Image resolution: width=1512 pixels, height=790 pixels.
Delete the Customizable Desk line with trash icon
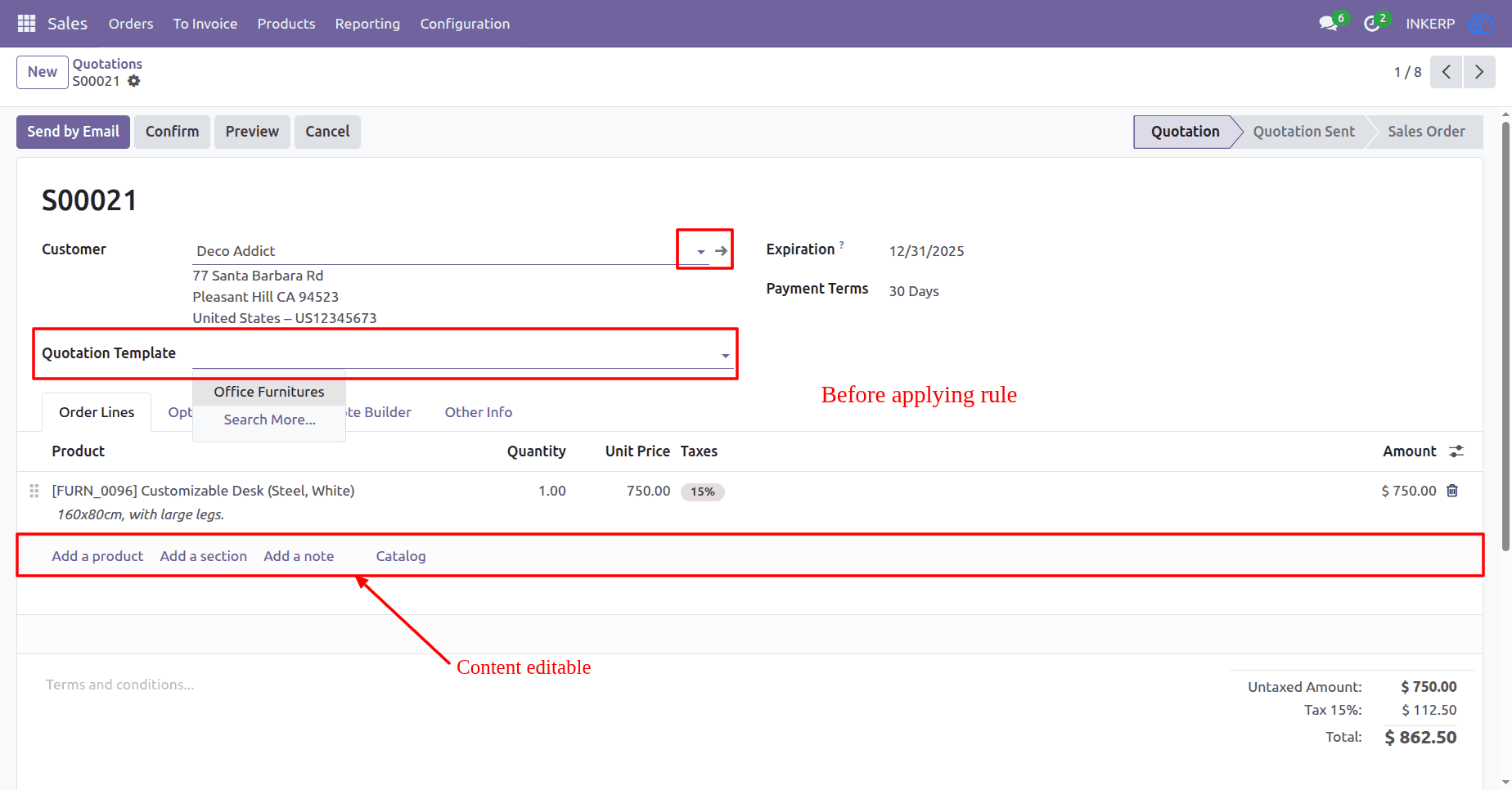[1452, 491]
